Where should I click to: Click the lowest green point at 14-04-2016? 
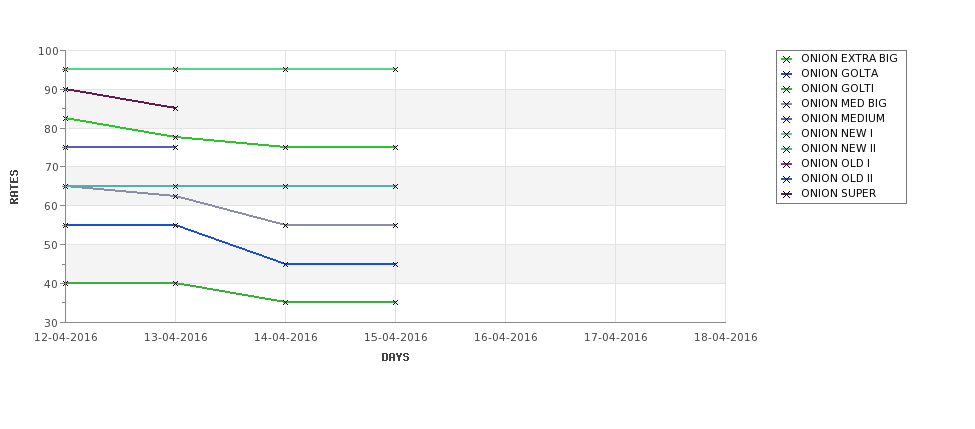(x=285, y=302)
